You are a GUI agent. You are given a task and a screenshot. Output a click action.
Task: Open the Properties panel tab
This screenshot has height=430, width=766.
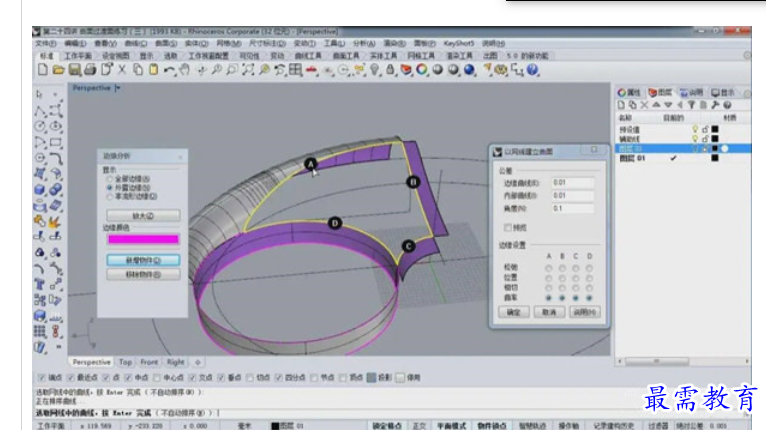629,92
